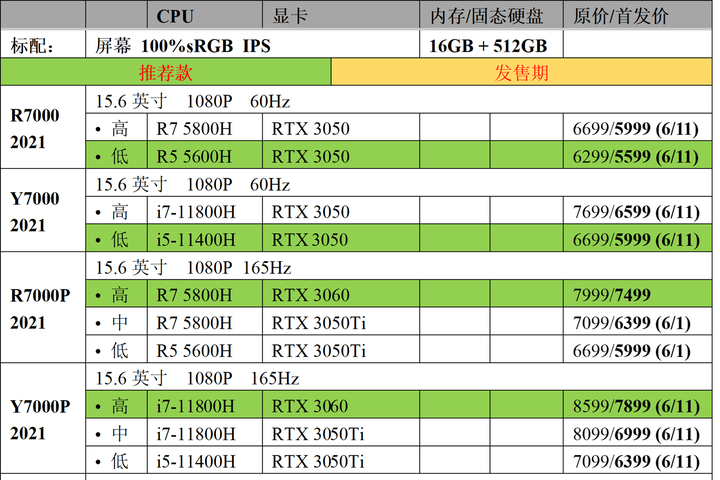Select i5-11400H in the Y7000 2021 低 row
The height and width of the screenshot is (480, 720).
[196, 240]
